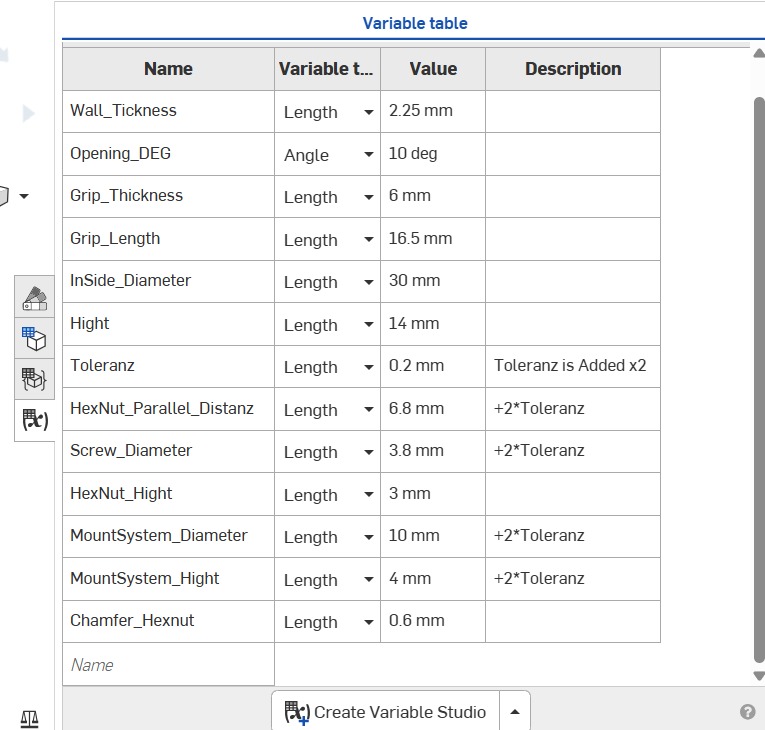765x730 pixels.
Task: Open the Custom table panel icon
Action: [35, 379]
